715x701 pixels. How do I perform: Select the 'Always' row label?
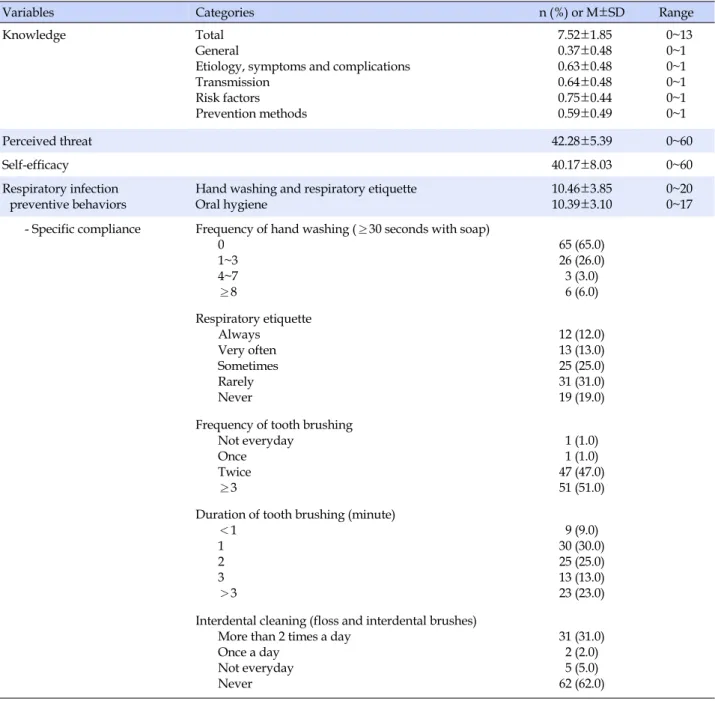tap(239, 335)
